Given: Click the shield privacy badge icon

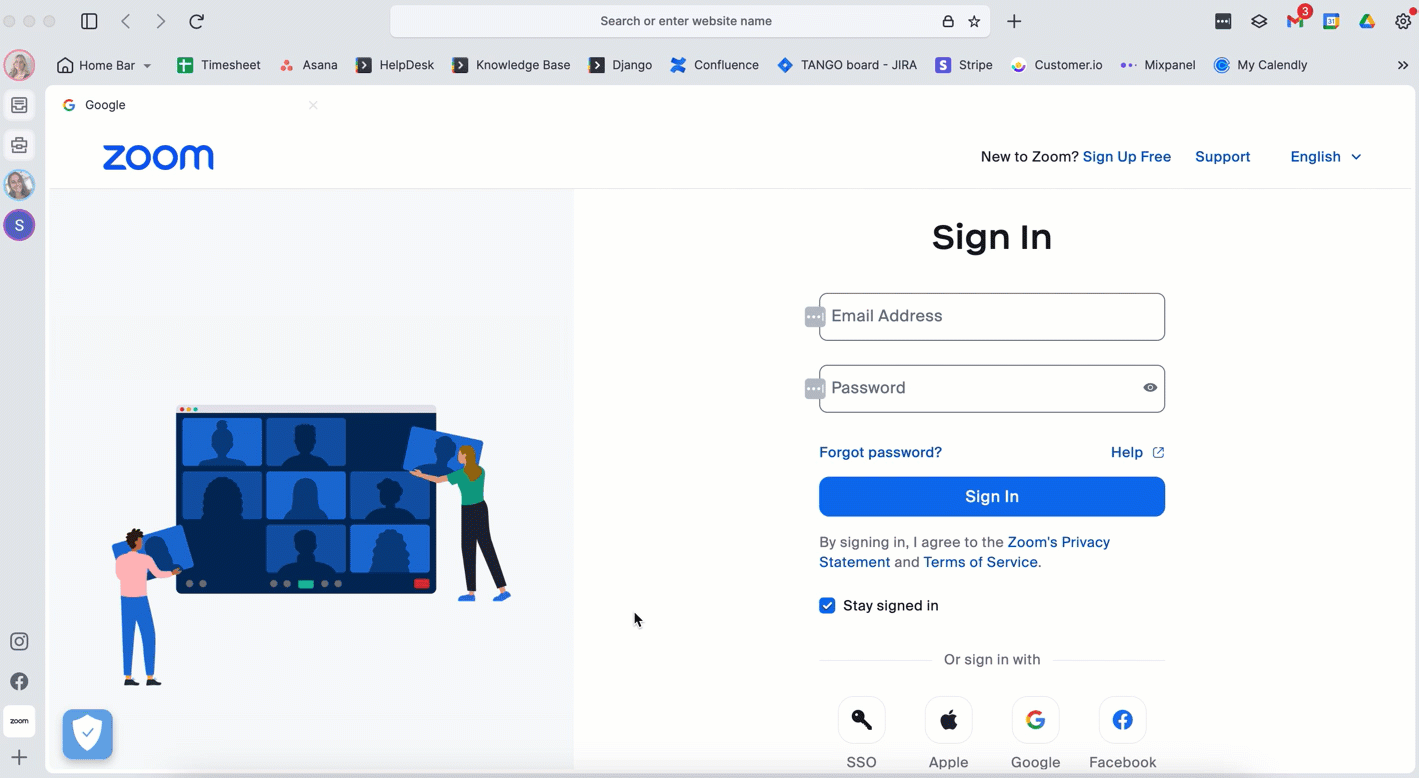Looking at the screenshot, I should [x=88, y=734].
